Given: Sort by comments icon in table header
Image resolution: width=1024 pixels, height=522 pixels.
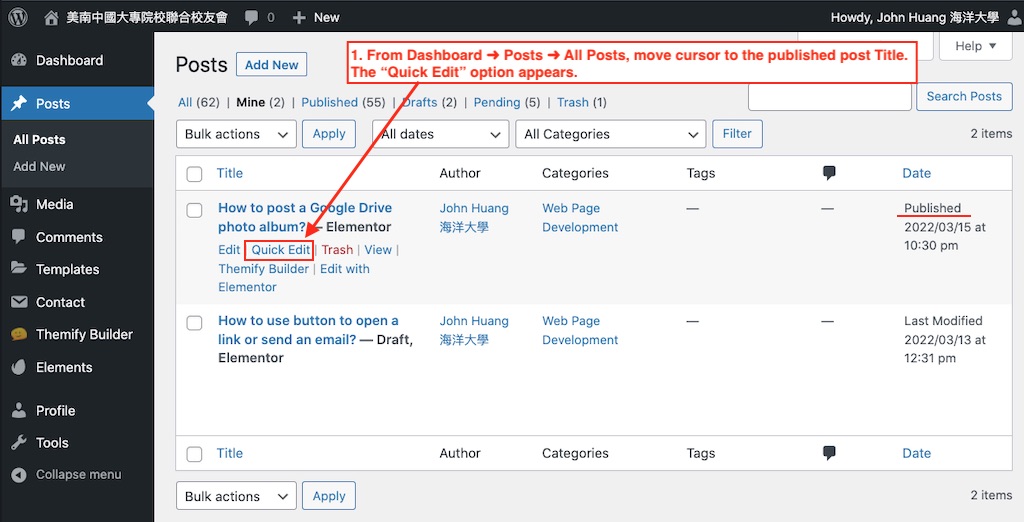Looking at the screenshot, I should point(829,173).
